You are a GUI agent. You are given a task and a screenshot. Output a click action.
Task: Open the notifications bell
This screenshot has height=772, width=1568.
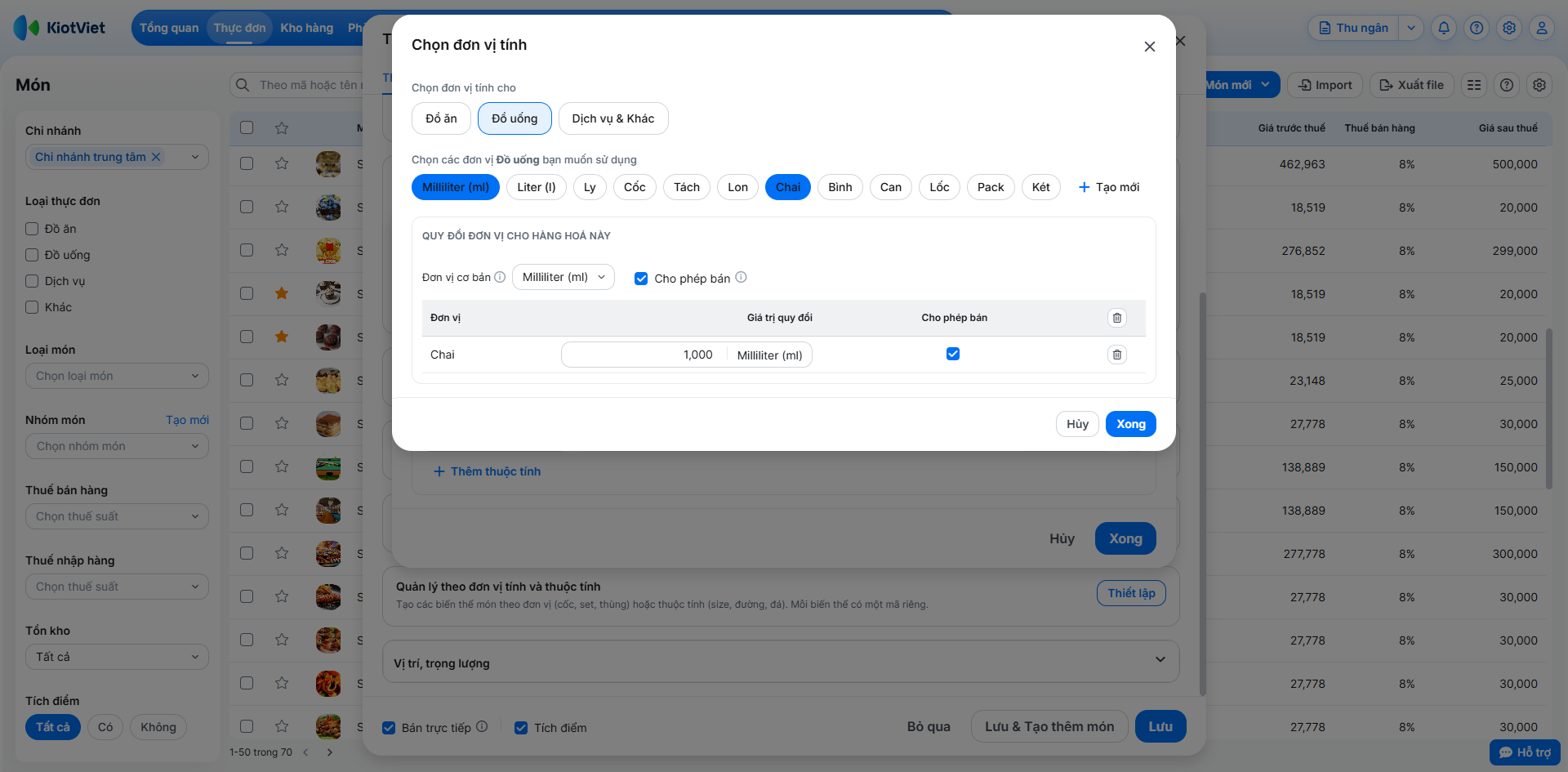tap(1443, 28)
